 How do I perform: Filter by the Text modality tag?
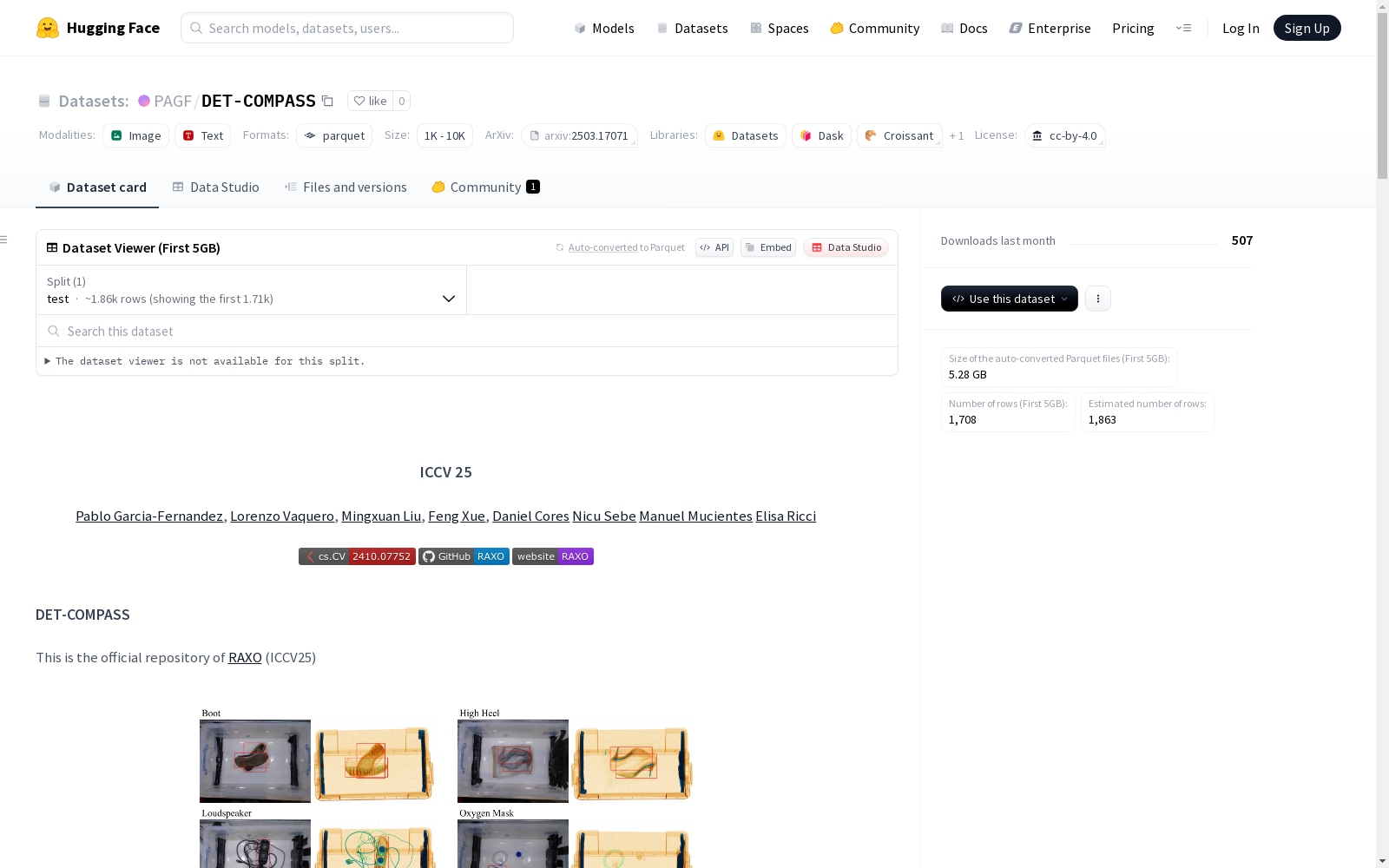tap(203, 135)
